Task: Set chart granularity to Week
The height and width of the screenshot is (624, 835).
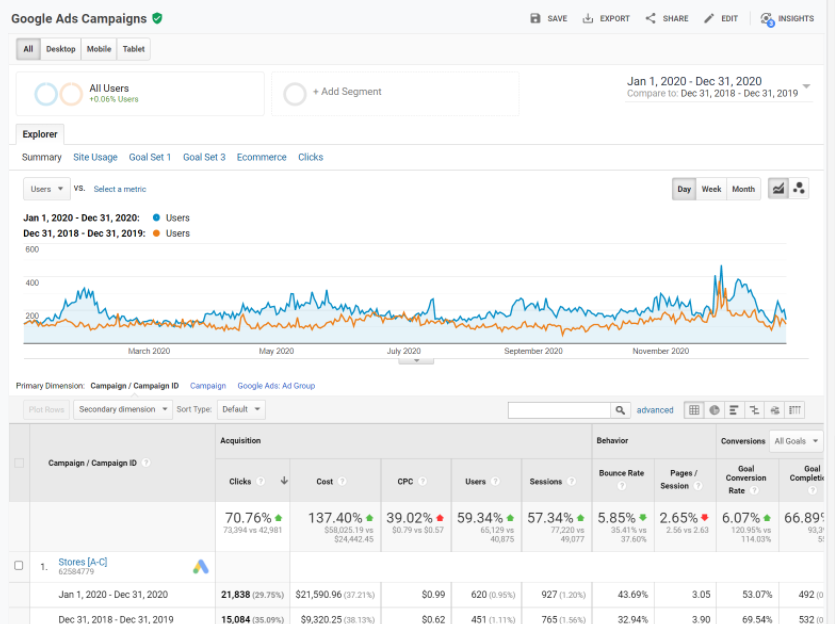Action: (711, 189)
